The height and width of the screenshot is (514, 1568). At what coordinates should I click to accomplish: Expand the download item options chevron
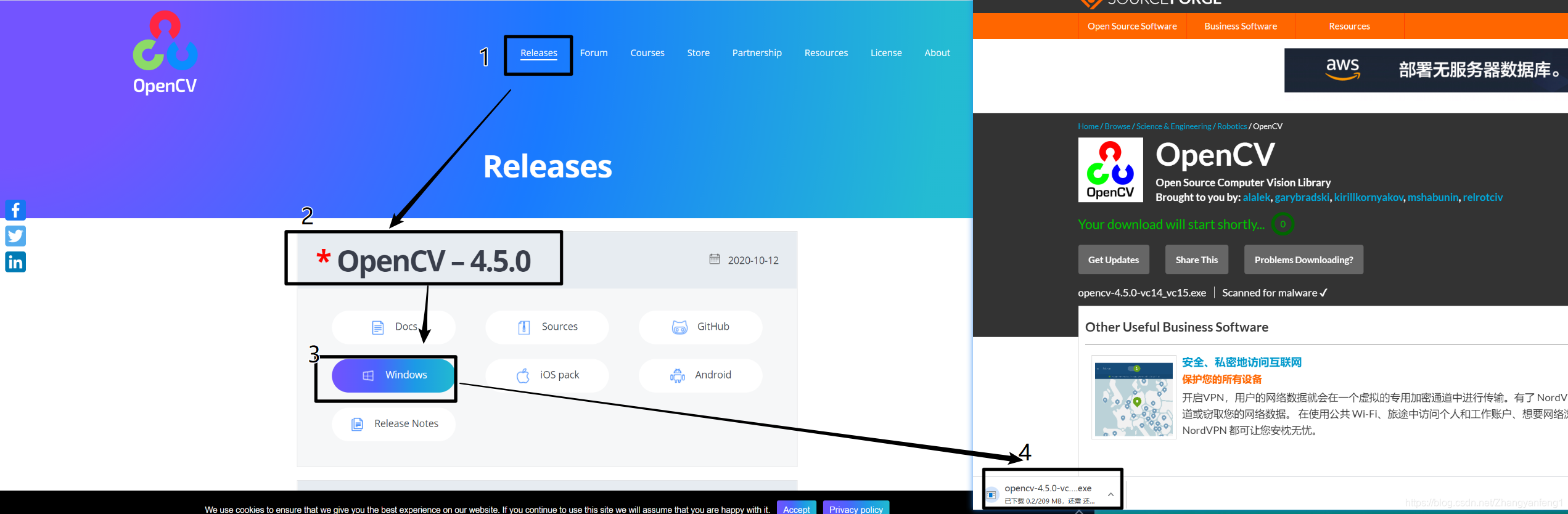[1110, 494]
